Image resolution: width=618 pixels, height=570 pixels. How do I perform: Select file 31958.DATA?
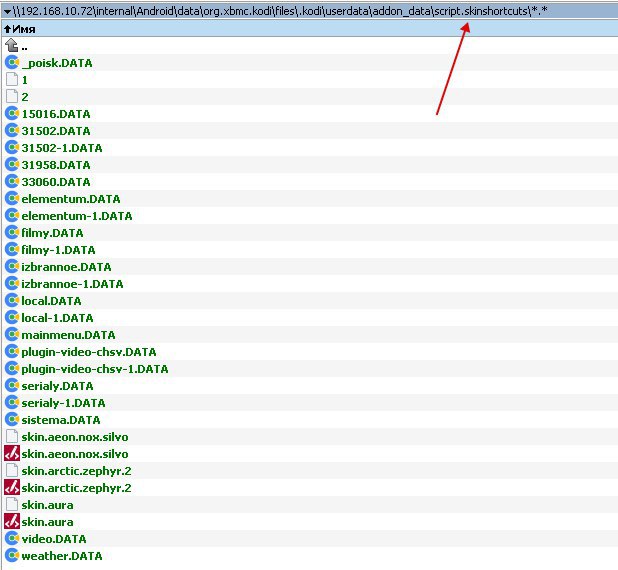click(x=56, y=165)
